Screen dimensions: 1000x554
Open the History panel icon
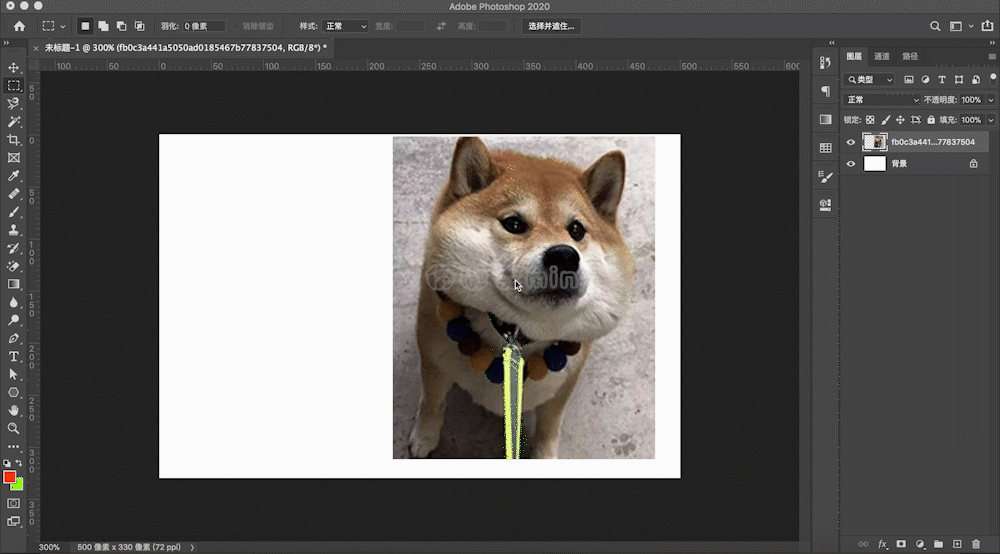[825, 62]
